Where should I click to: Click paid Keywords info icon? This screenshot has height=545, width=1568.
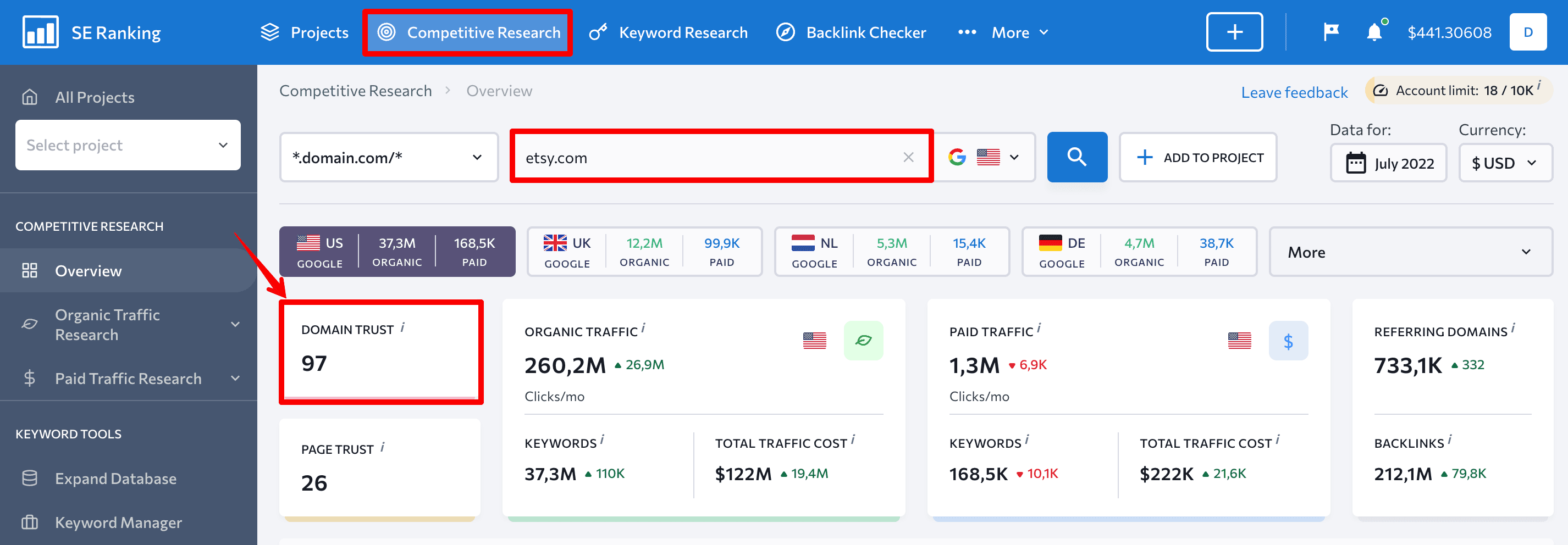tap(1027, 439)
